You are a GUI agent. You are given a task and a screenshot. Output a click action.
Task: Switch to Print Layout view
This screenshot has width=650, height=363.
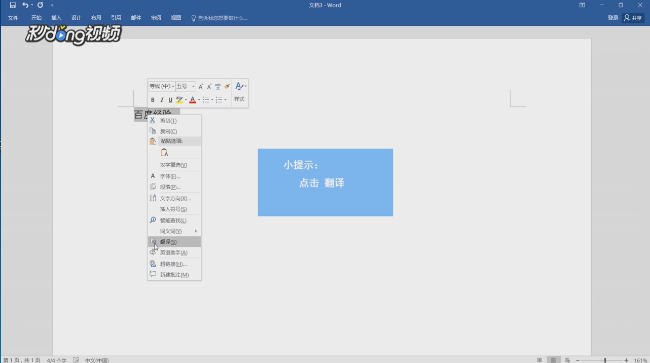553,360
